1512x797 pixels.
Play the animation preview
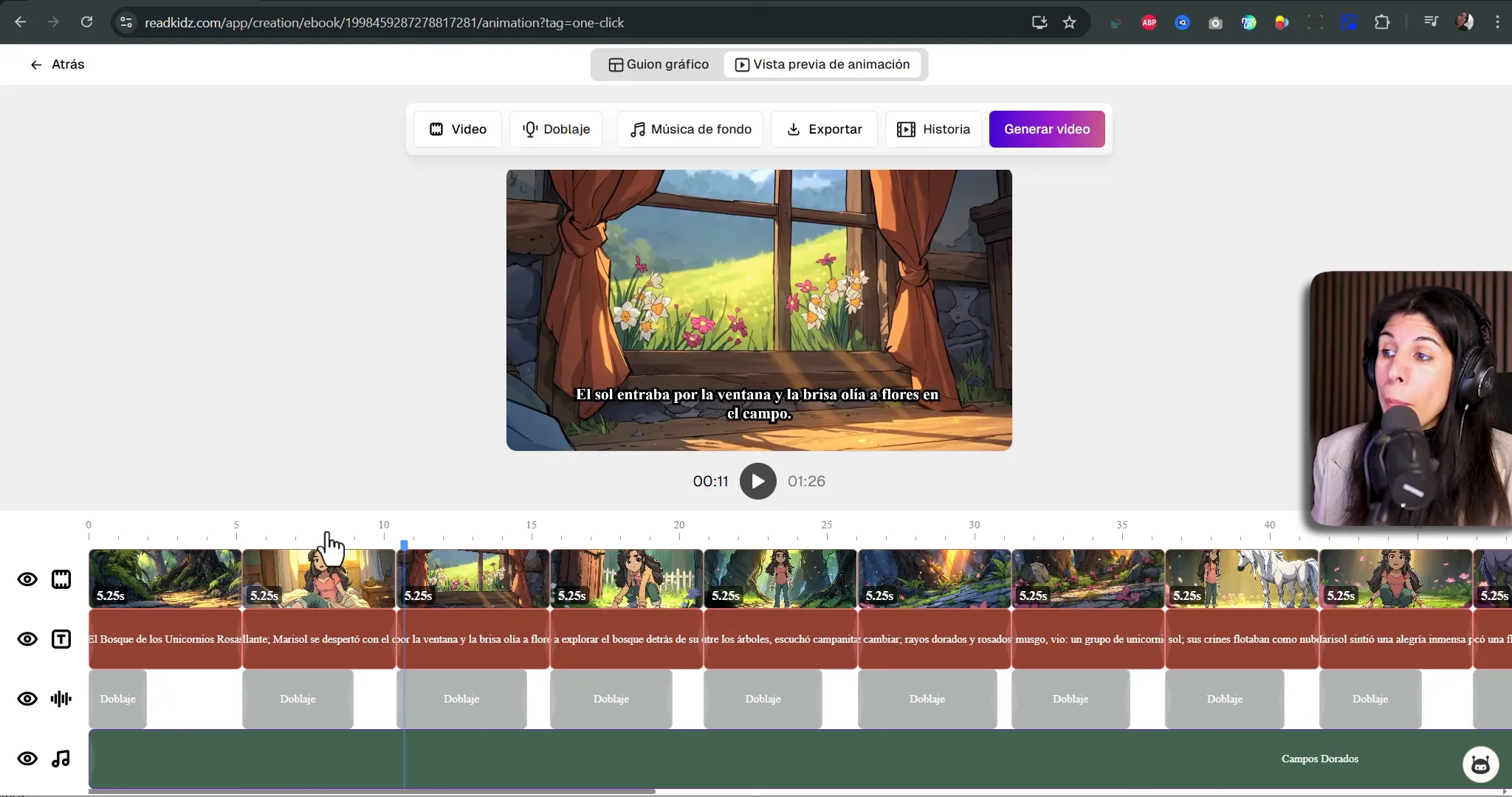click(x=757, y=480)
